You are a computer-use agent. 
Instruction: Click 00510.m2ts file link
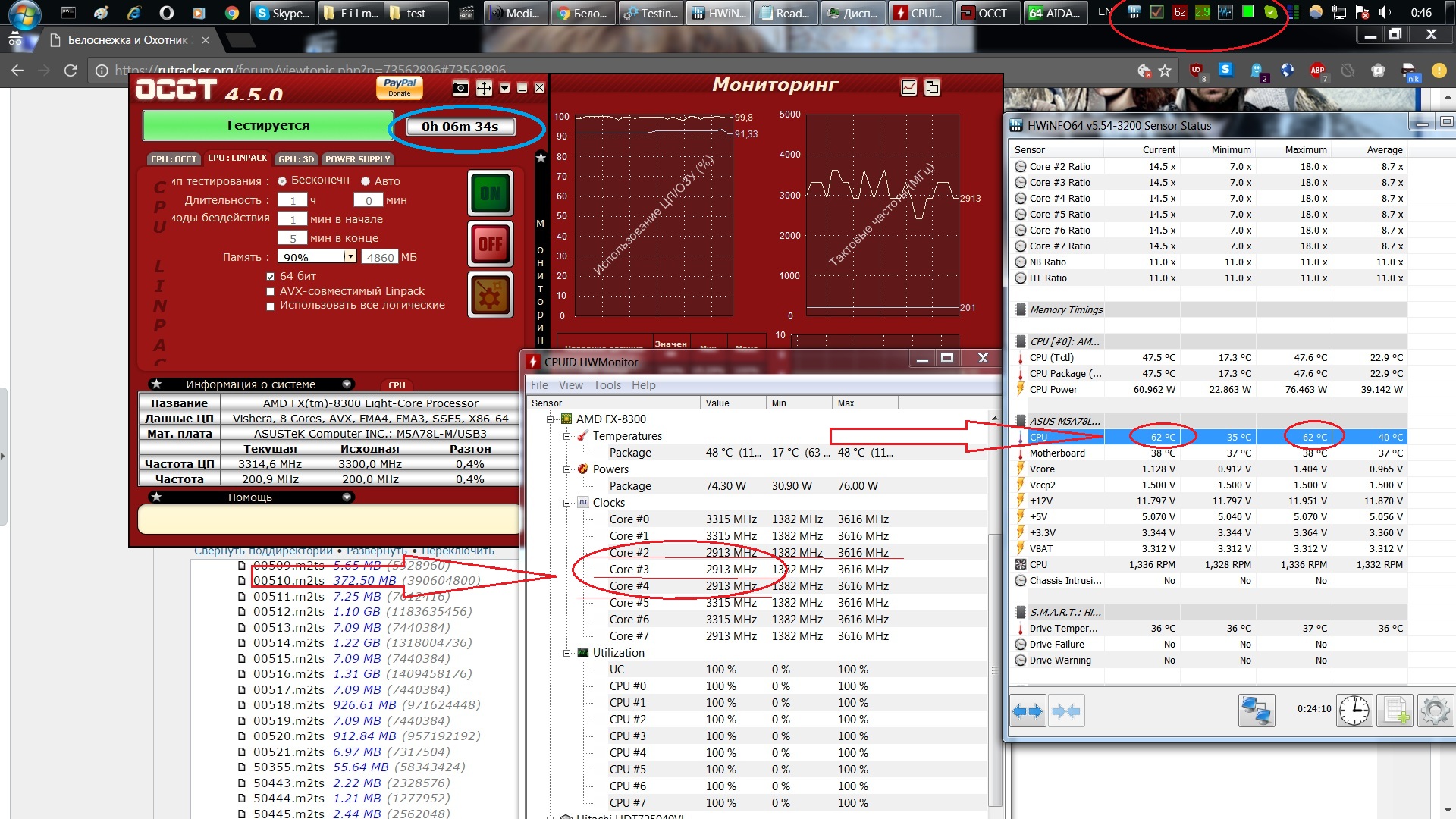288,581
